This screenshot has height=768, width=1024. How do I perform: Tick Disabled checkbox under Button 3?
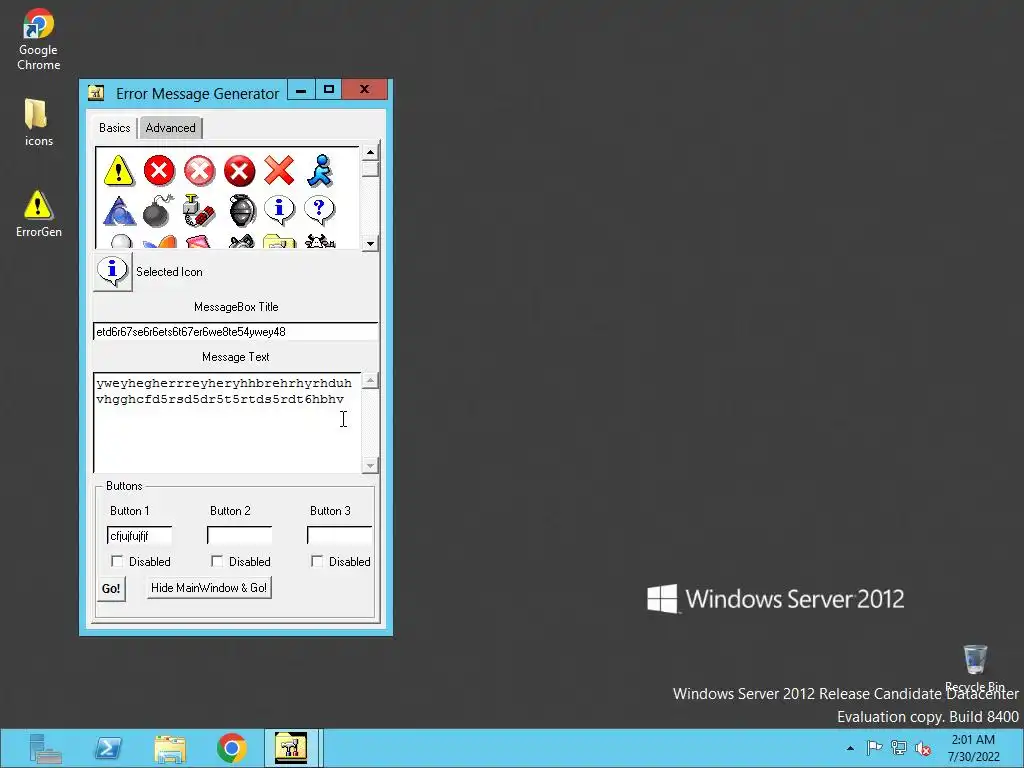coord(317,561)
